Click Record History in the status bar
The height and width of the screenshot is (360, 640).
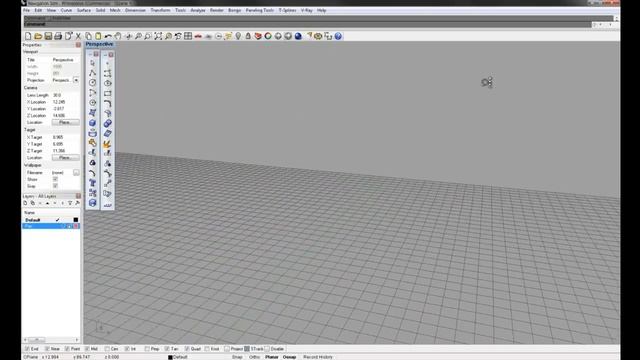click(318, 357)
